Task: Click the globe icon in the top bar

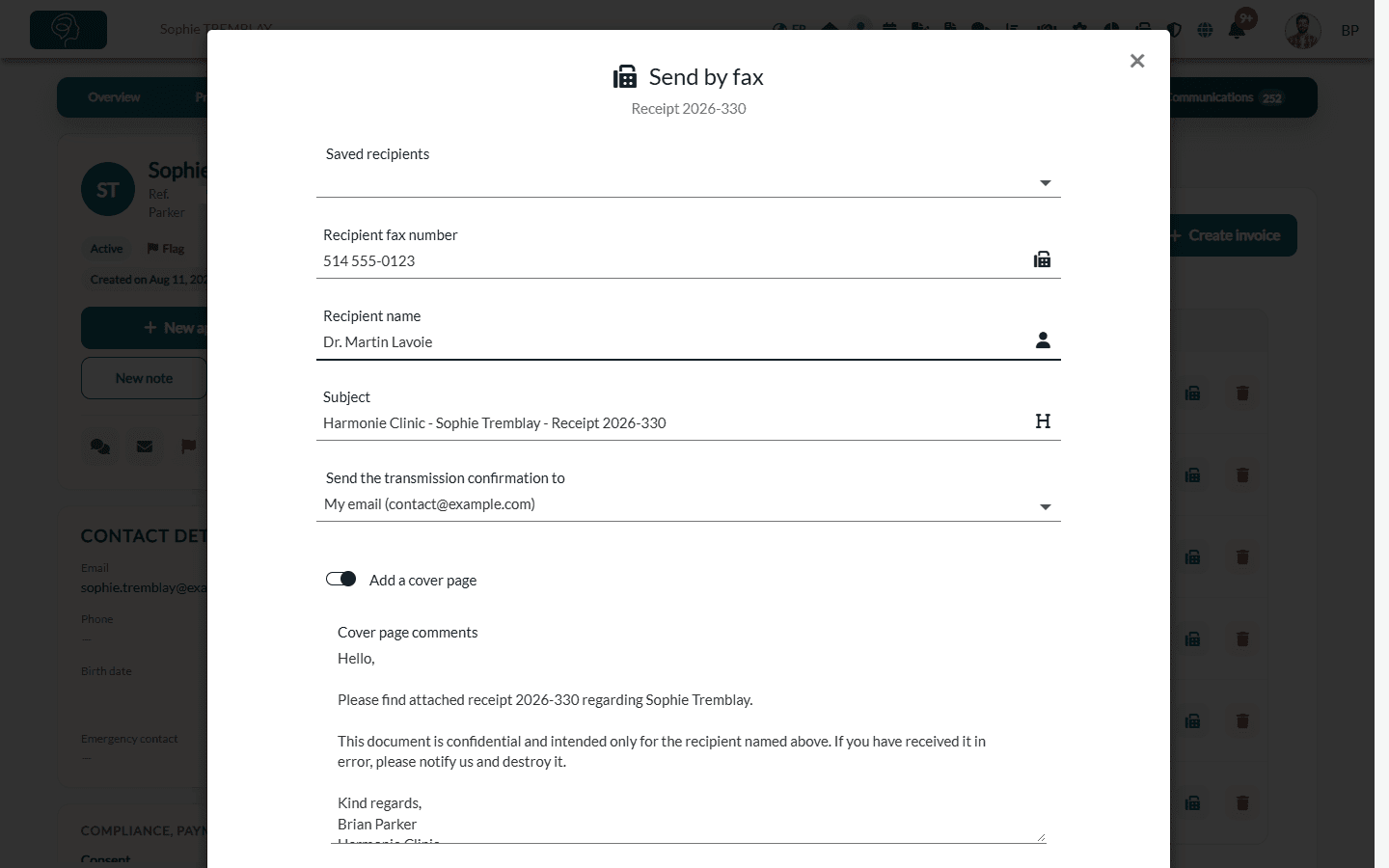Action: (1205, 30)
